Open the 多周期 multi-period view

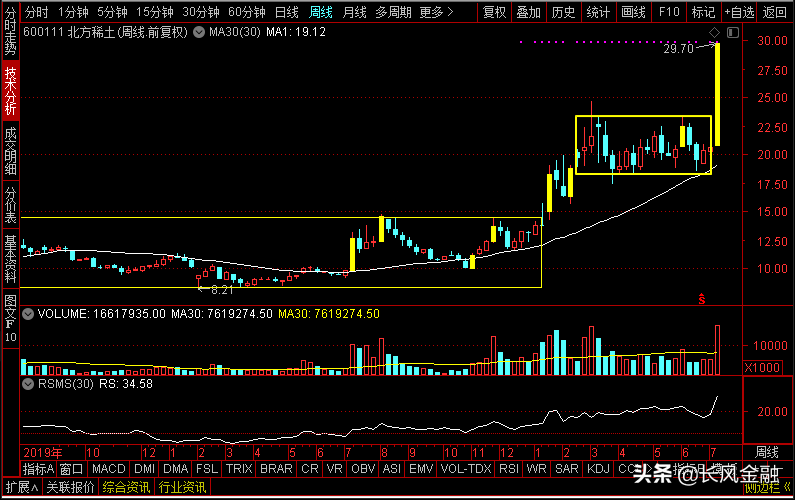coord(393,12)
